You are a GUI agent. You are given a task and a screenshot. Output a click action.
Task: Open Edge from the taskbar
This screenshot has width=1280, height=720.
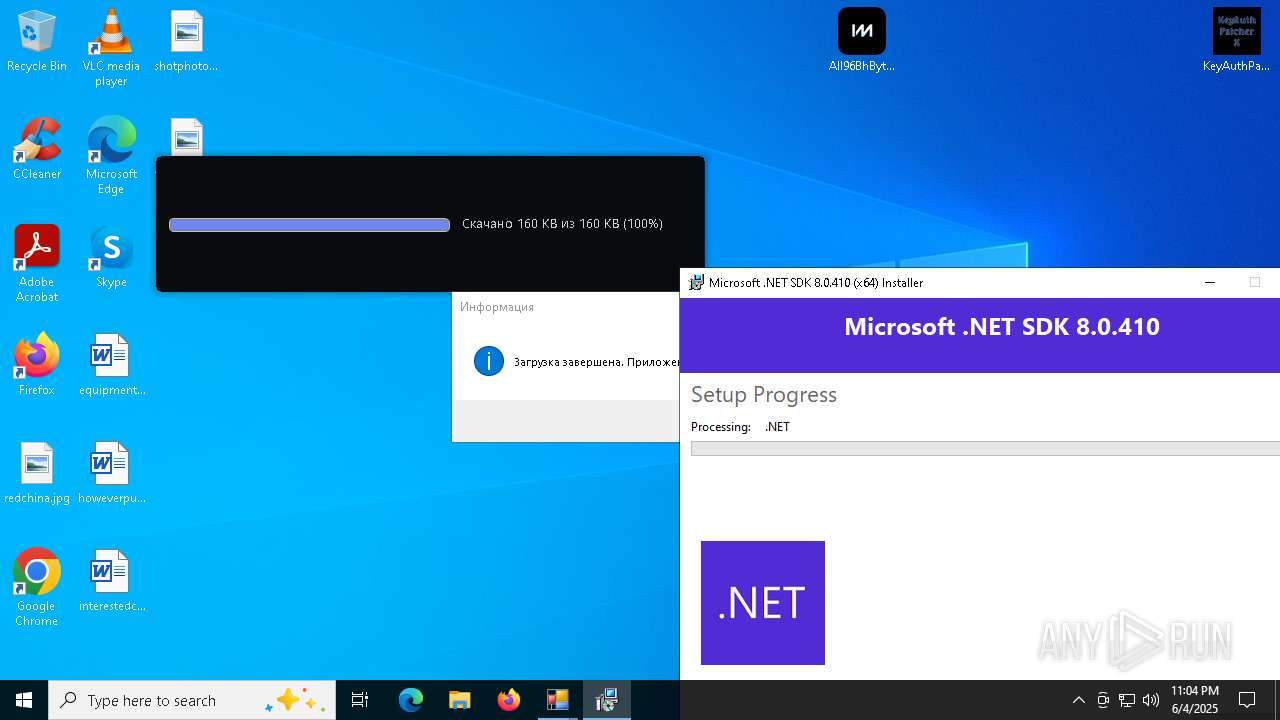click(x=411, y=700)
